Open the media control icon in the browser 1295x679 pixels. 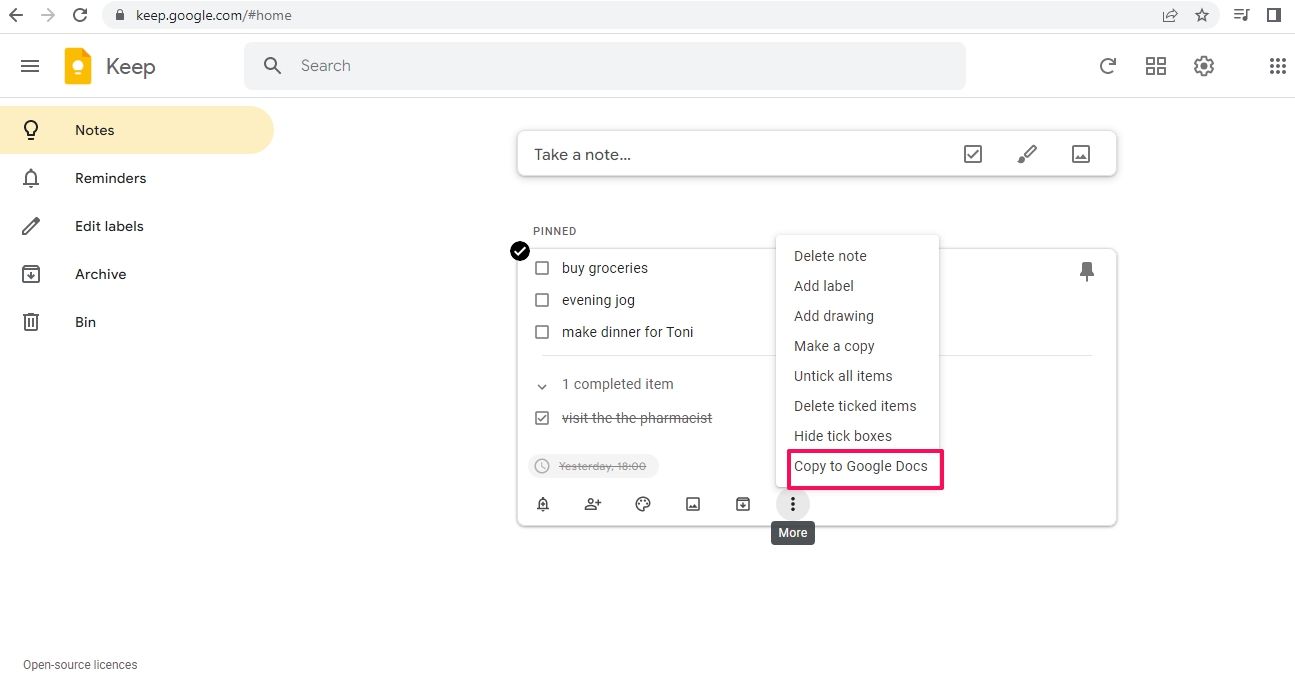pos(1242,15)
